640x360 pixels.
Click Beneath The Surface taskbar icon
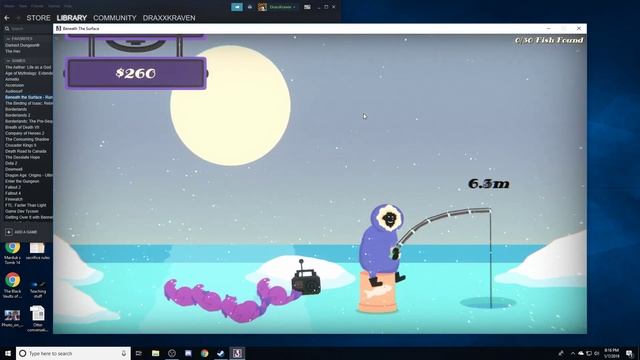[237, 353]
